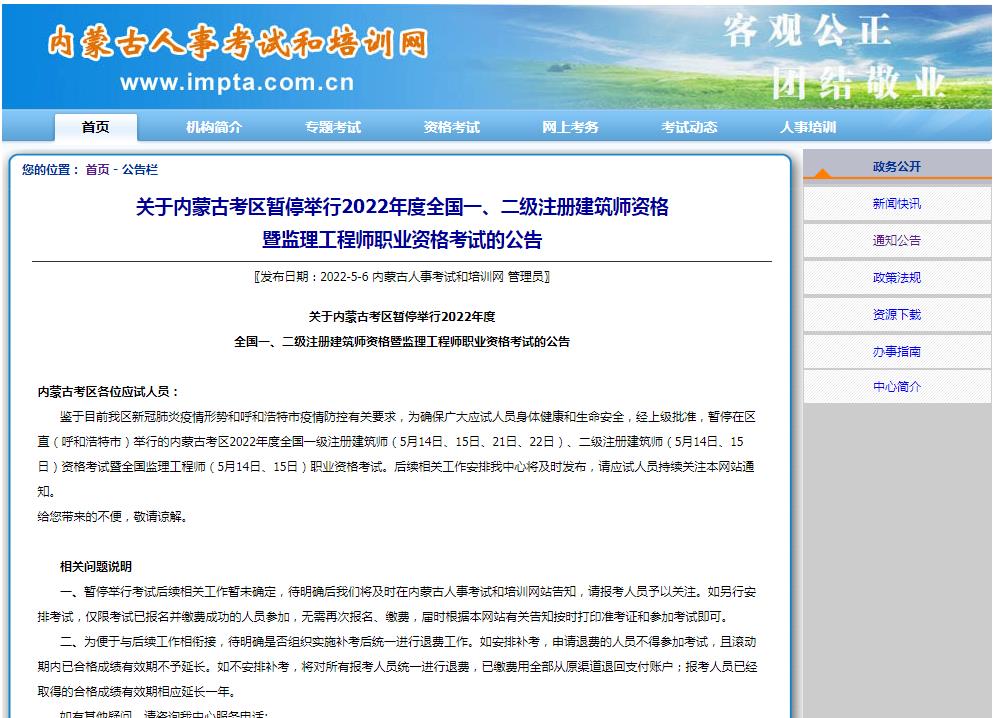Open the 通知公告 sidebar link
Image resolution: width=995 pixels, height=718 pixels.
pyautogui.click(x=896, y=241)
